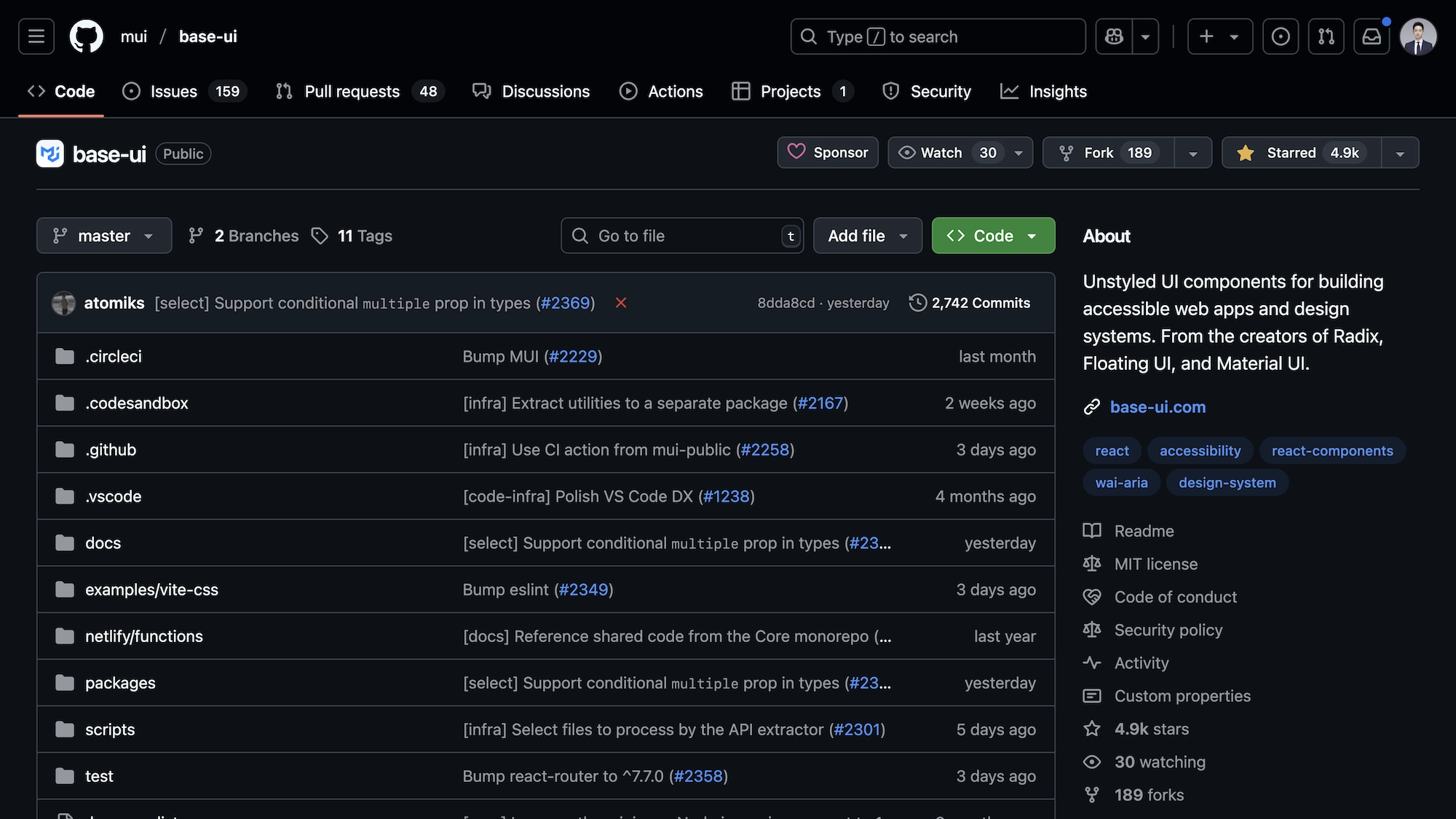This screenshot has width=1456, height=819.
Task: Open the atomiks avatar
Action: (64, 303)
